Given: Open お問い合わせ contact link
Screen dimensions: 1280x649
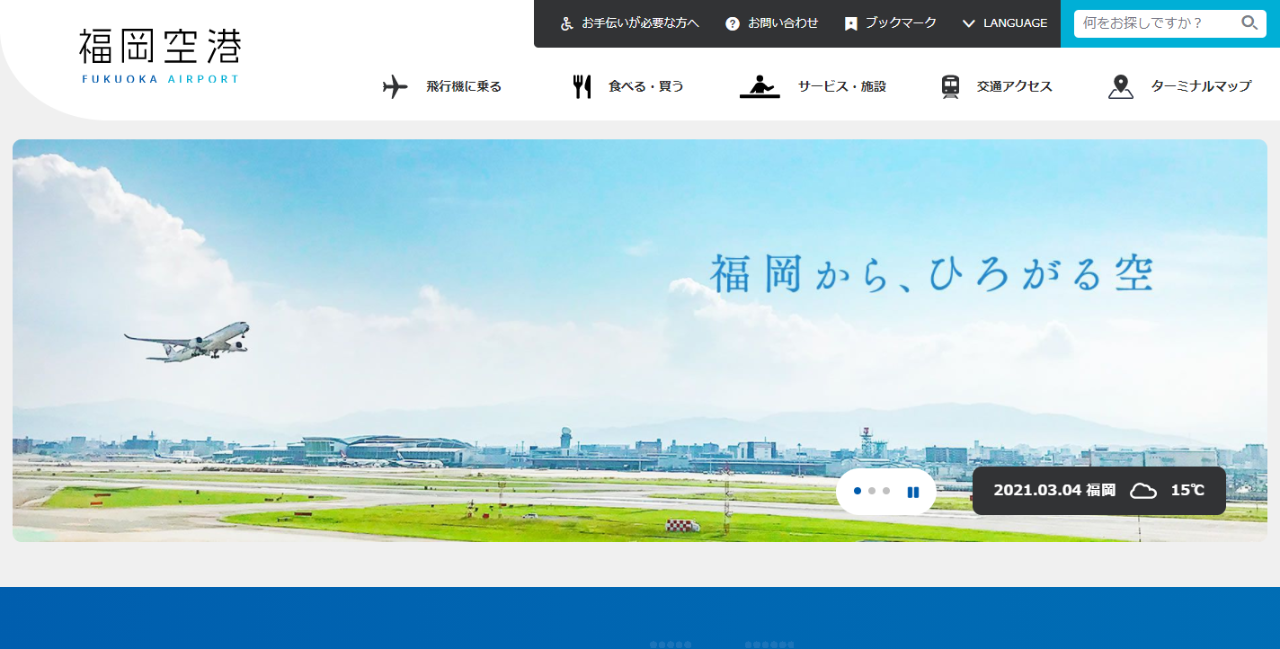Looking at the screenshot, I should click(783, 23).
